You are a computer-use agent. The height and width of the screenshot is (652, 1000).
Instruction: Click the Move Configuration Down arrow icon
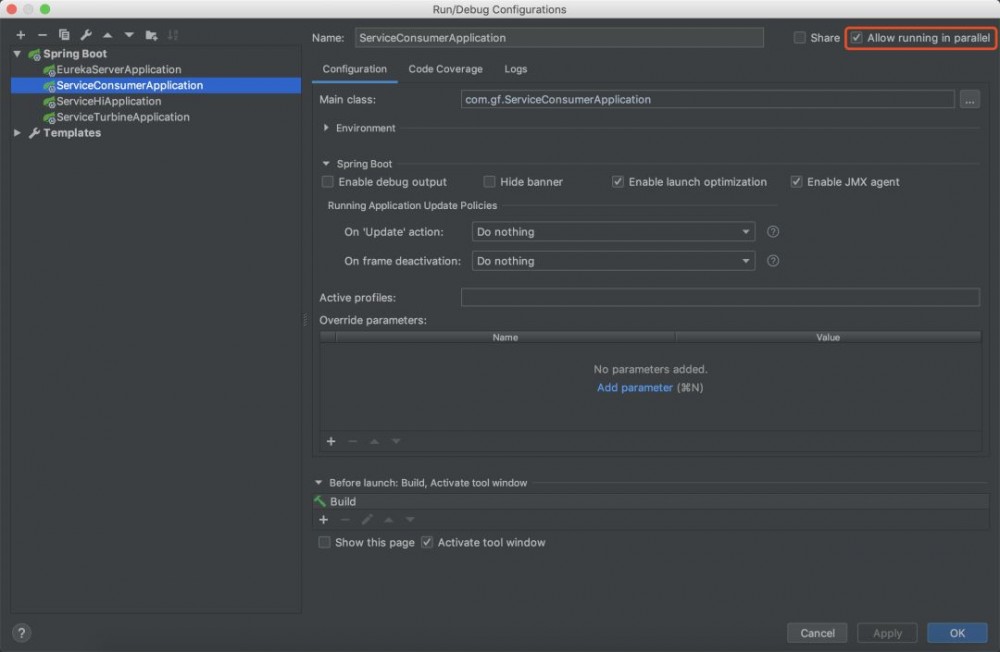[129, 35]
